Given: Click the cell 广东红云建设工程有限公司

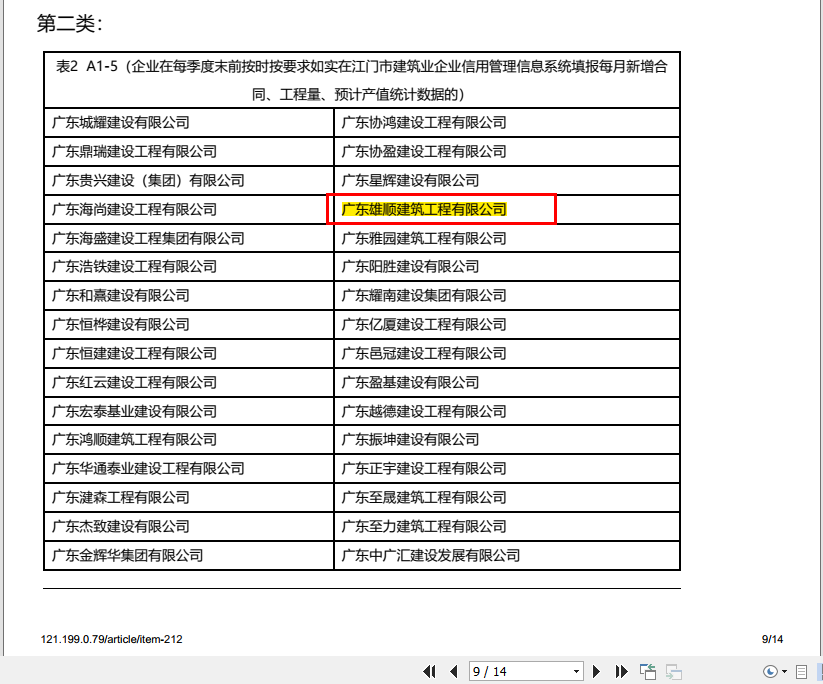Looking at the screenshot, I should pyautogui.click(x=189, y=382).
